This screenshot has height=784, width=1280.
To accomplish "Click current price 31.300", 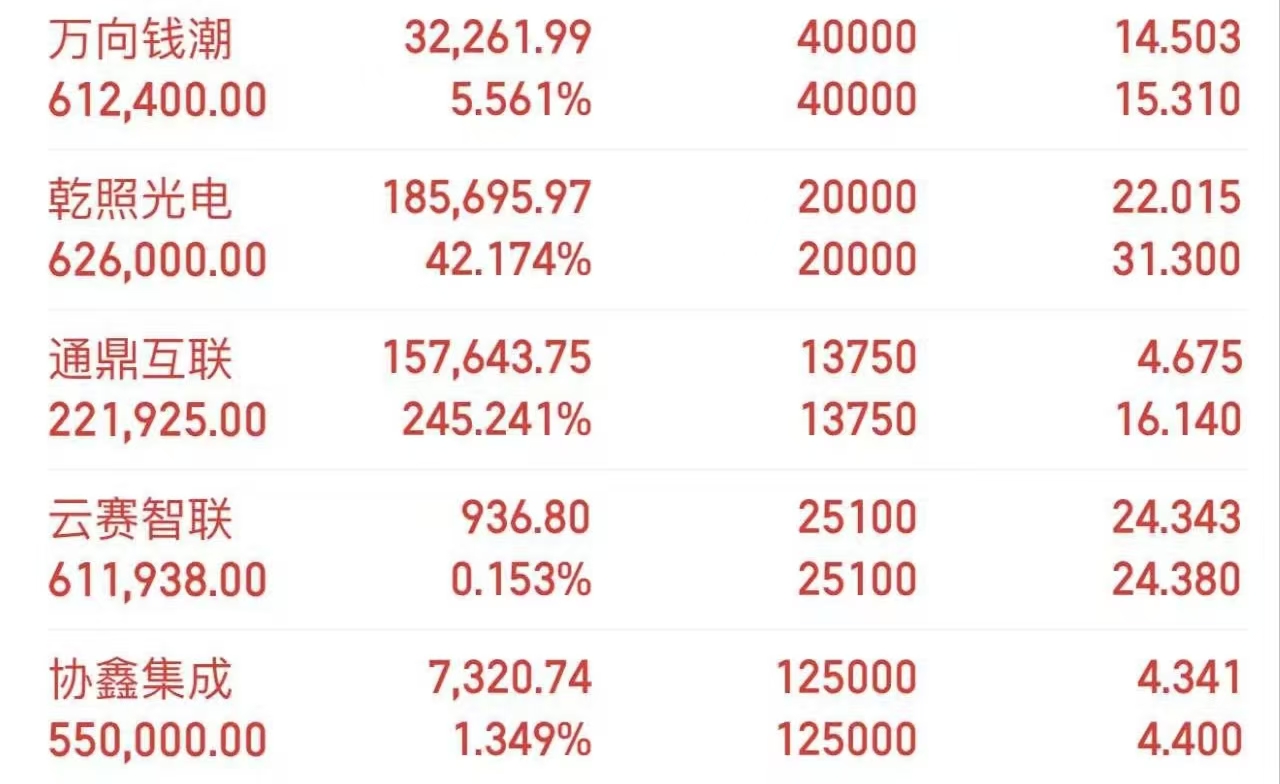I will pos(1176,260).
